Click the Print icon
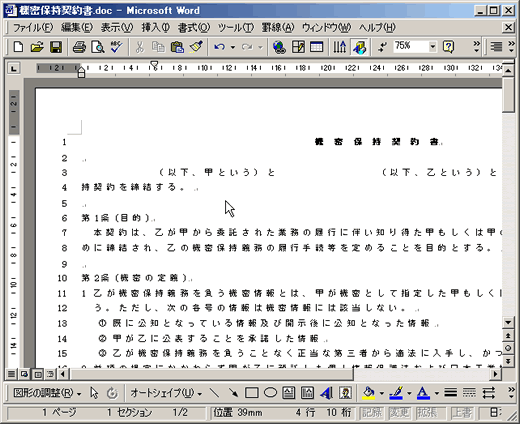The width and height of the screenshot is (520, 424). point(79,47)
